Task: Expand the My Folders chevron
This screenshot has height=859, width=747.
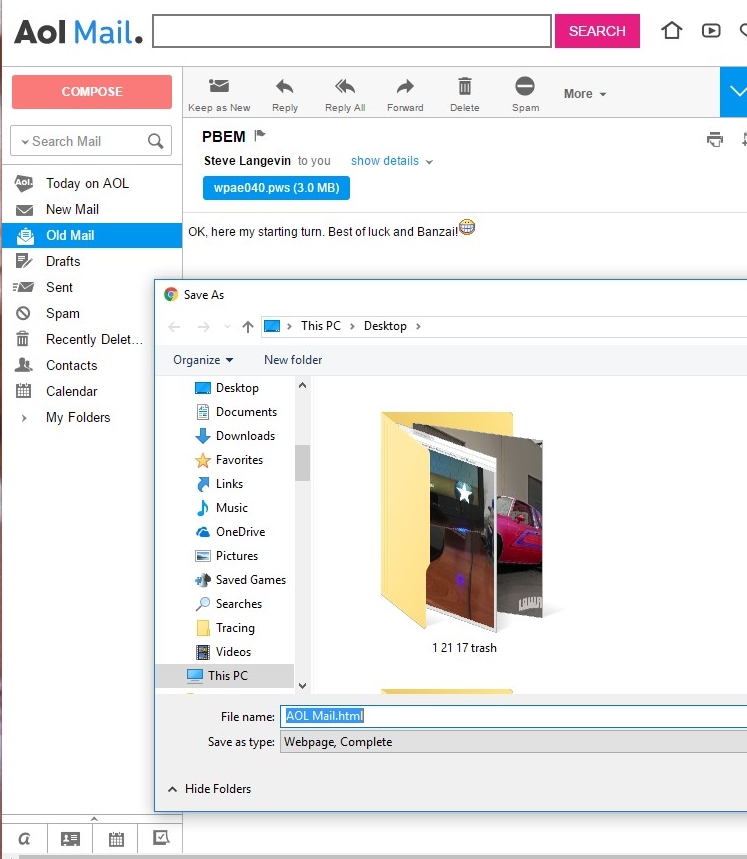Action: point(24,418)
